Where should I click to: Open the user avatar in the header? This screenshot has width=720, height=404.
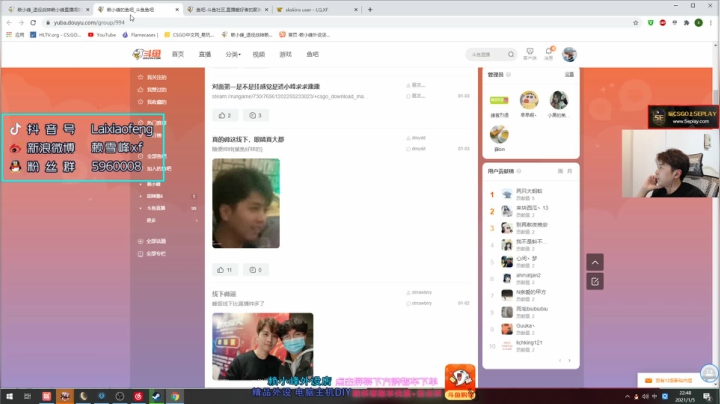[x=569, y=54]
